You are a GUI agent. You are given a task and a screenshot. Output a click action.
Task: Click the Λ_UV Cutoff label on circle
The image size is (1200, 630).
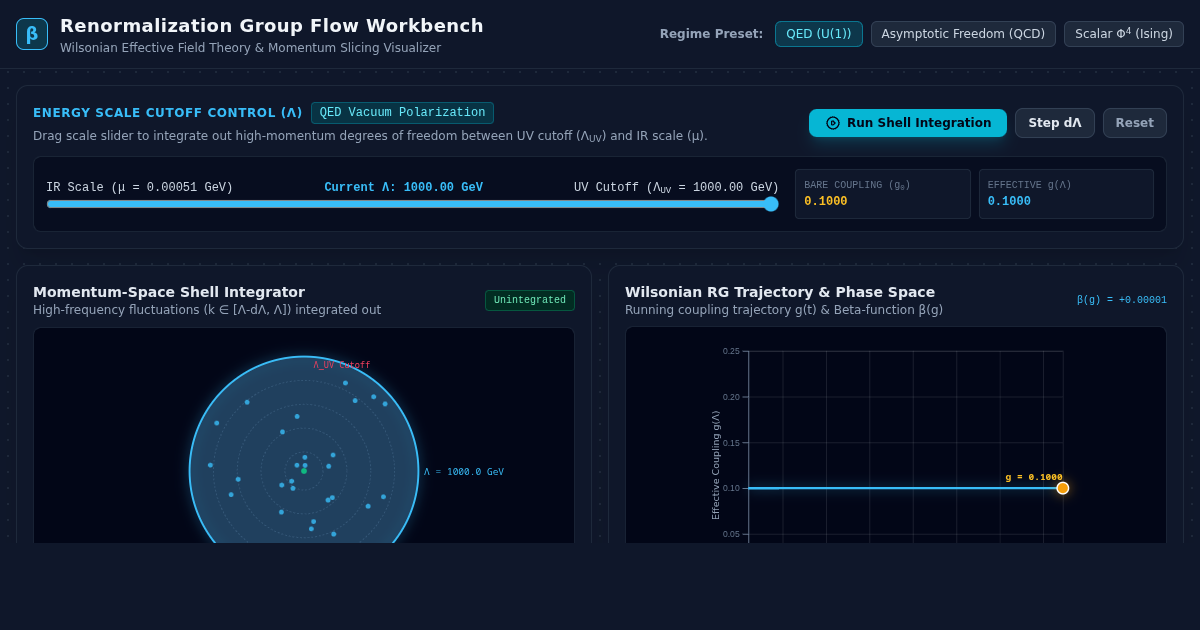(341, 365)
